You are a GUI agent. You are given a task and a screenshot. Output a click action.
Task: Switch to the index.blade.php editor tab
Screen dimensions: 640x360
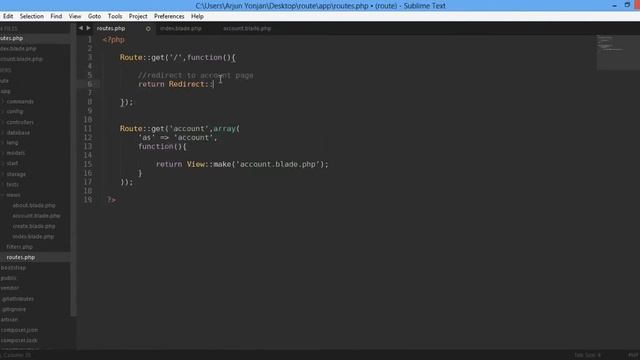point(181,29)
